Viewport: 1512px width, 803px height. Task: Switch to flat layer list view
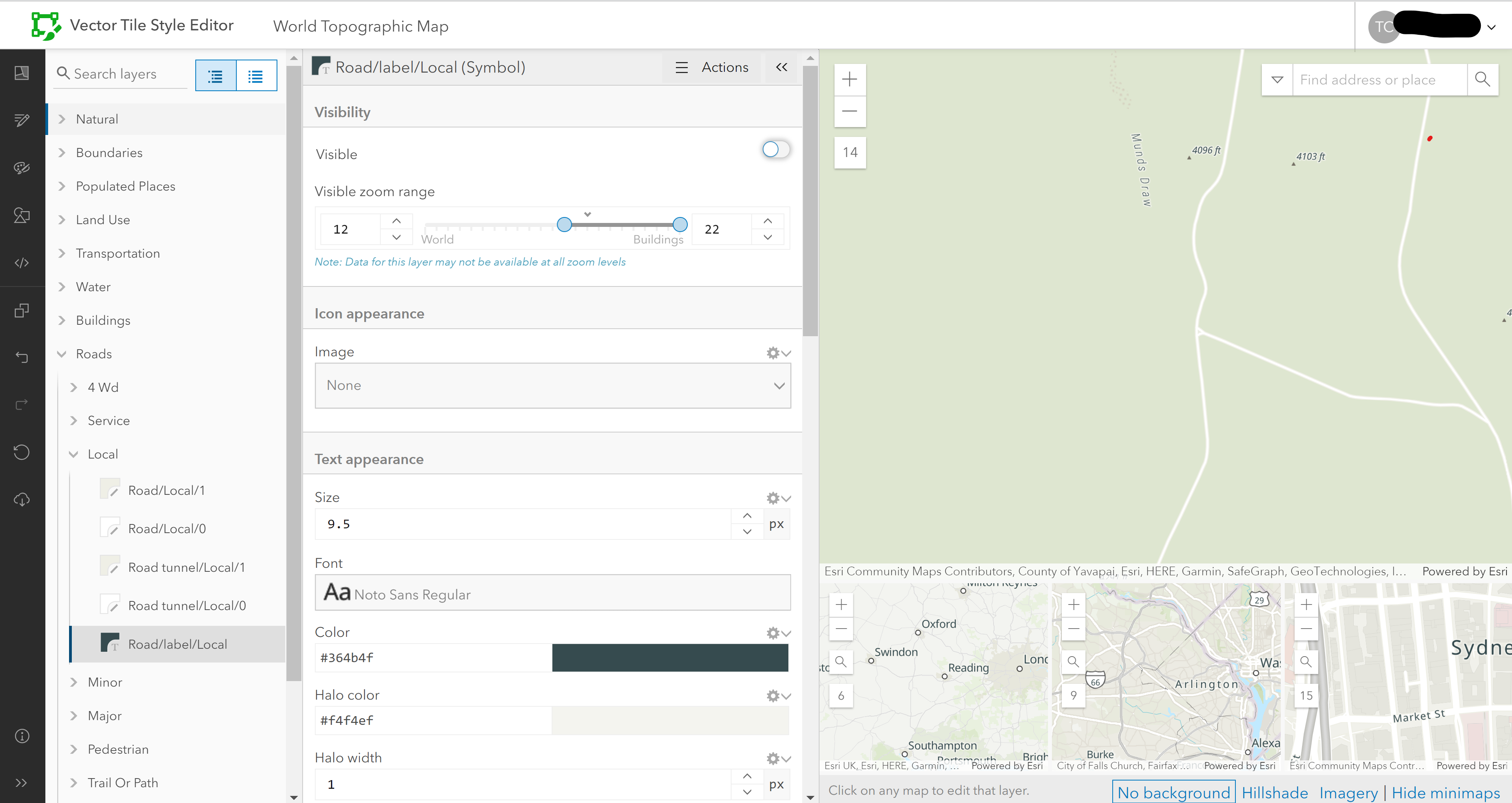tap(256, 76)
